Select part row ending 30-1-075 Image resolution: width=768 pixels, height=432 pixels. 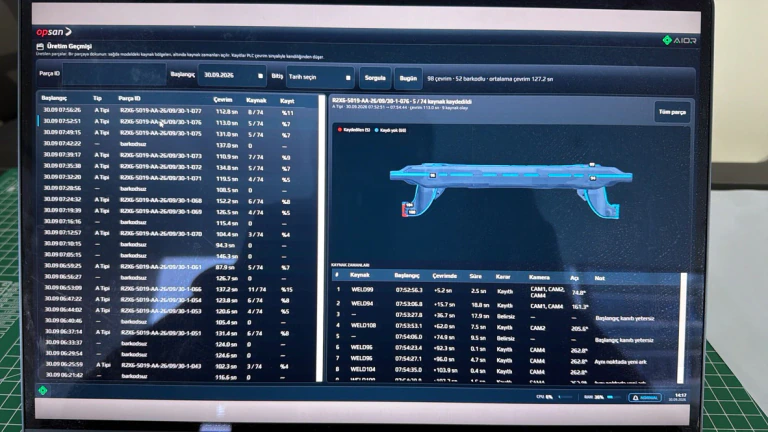pos(179,134)
